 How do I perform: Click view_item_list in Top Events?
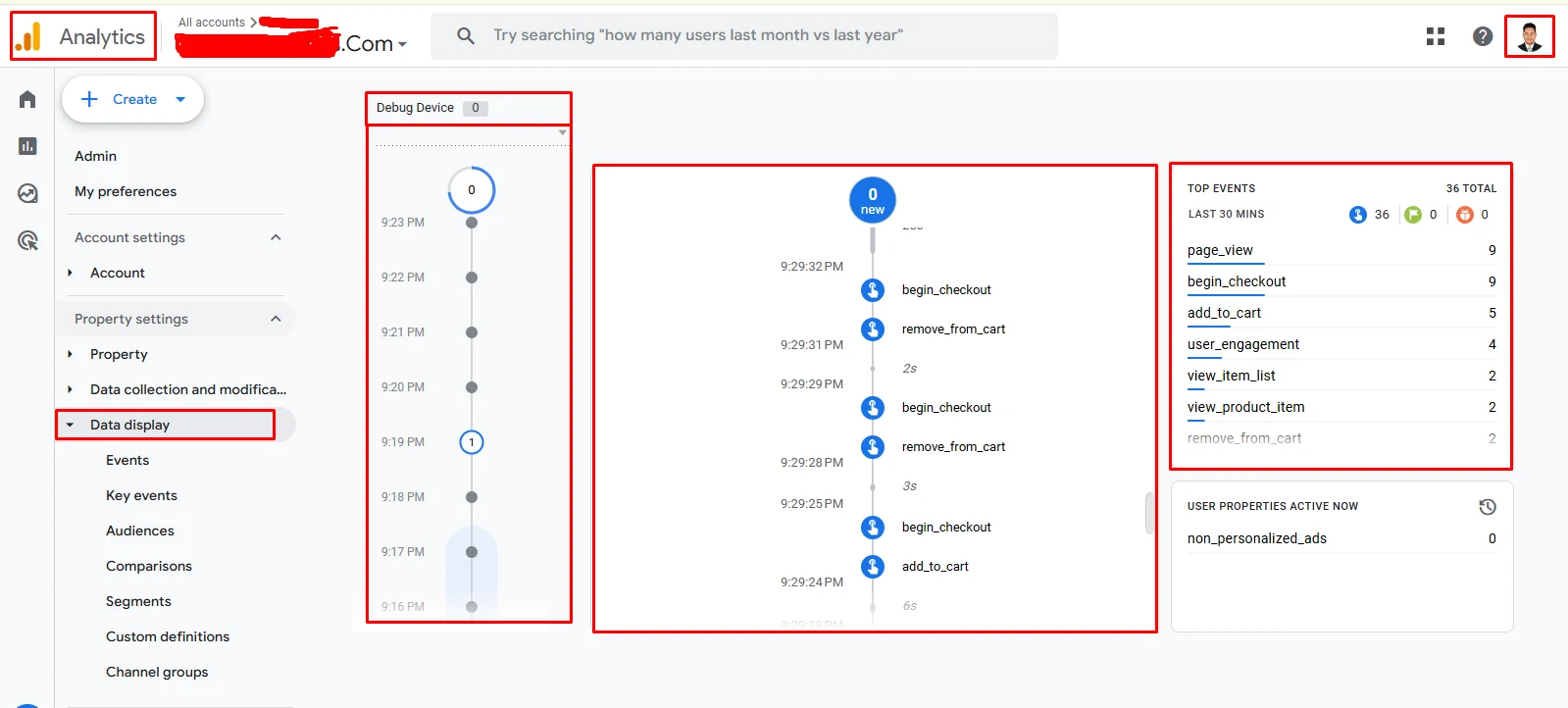pos(1232,376)
